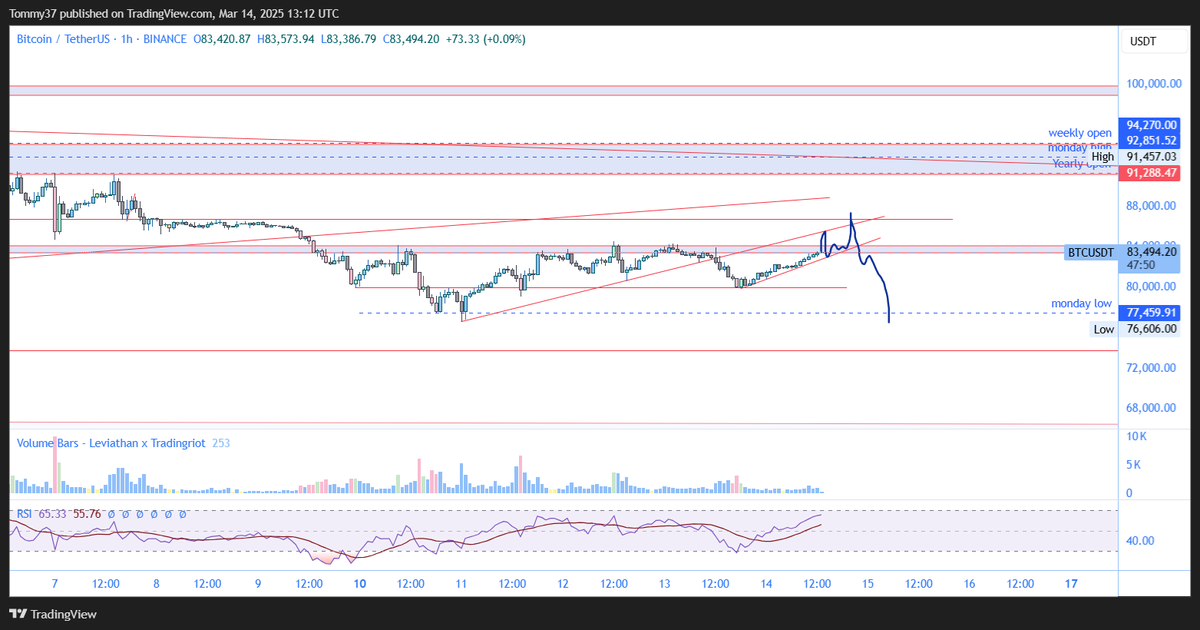Select the 92,851.52 blue price tag
The height and width of the screenshot is (630, 1200).
click(1150, 141)
